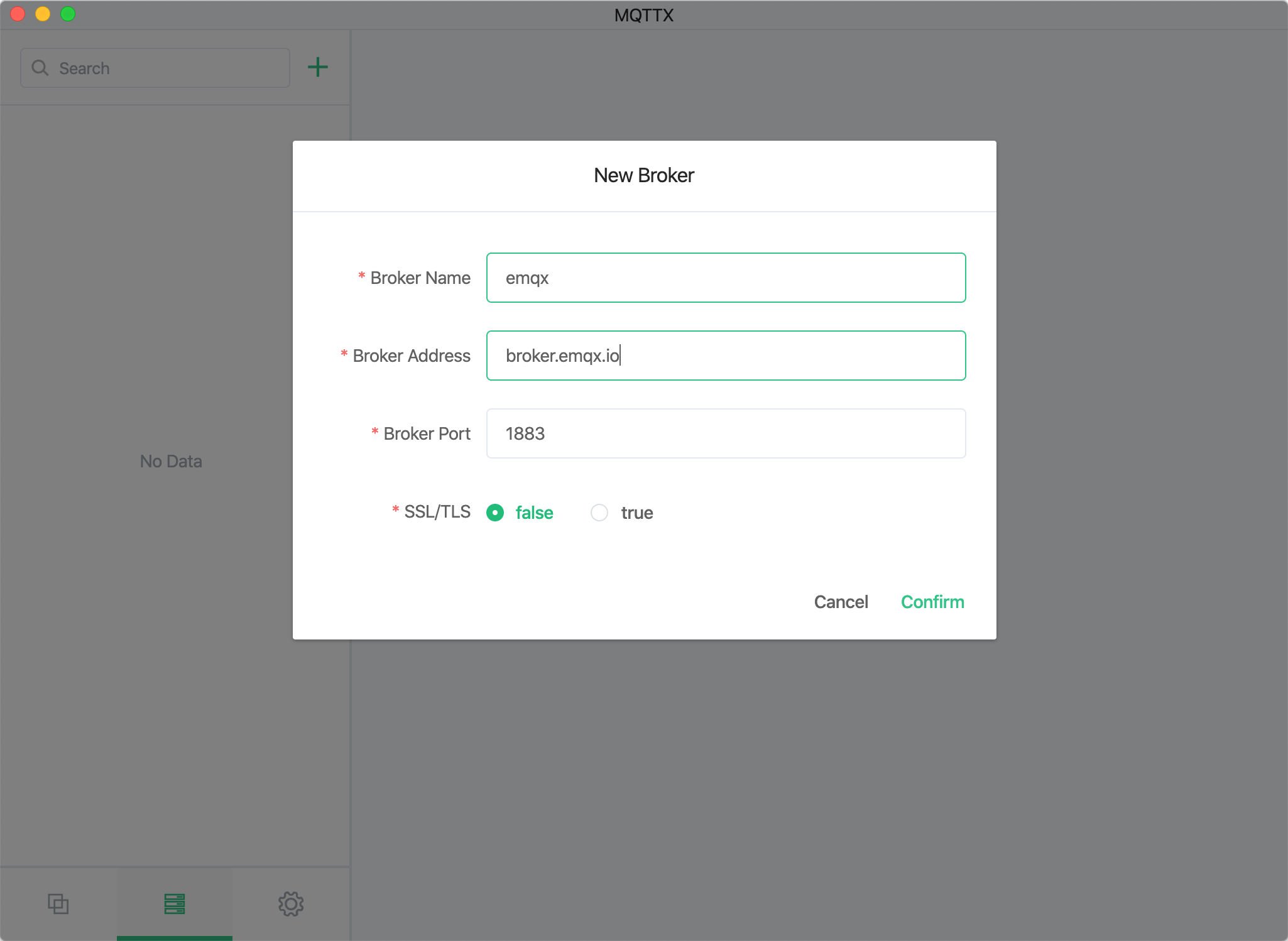
Task: Click into the Search box
Action: point(154,67)
